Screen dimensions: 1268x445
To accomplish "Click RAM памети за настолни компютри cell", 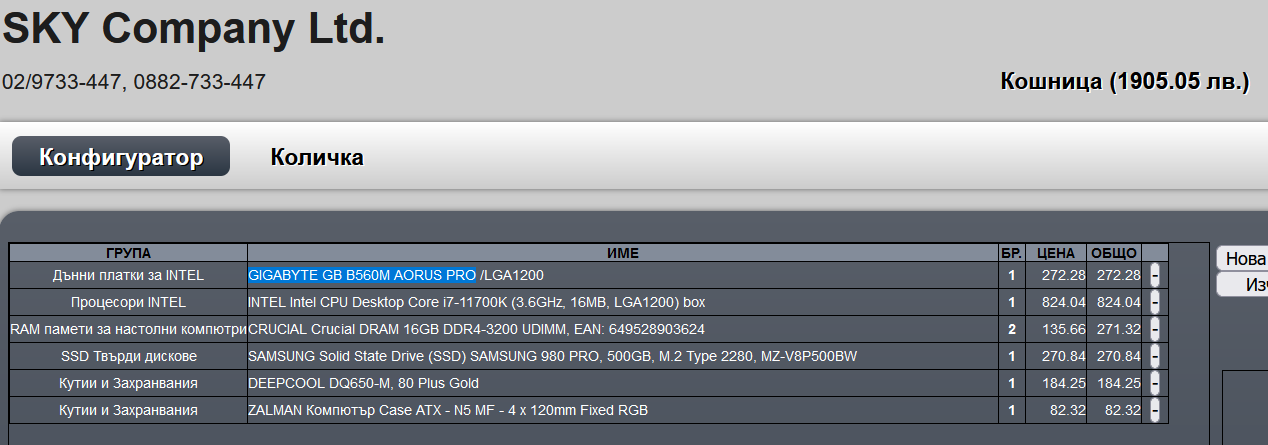I will coord(128,329).
